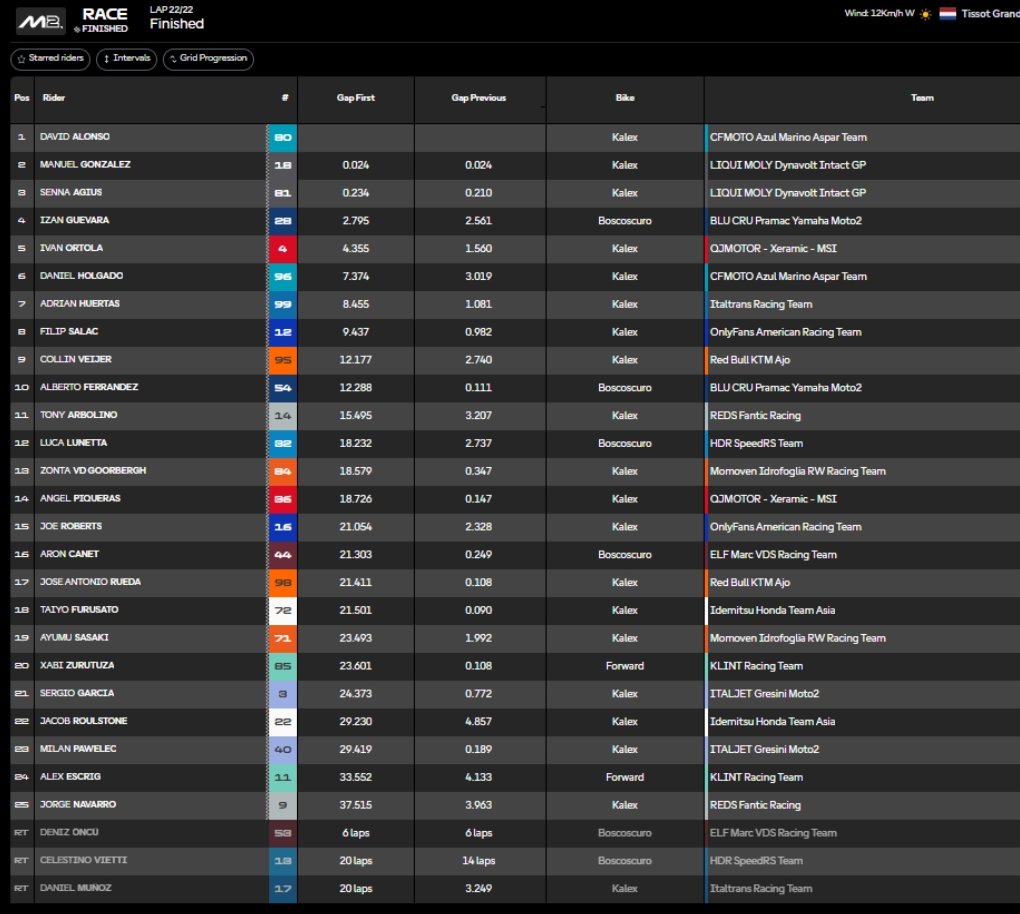Select rider JORGE NAVARRO
This screenshot has width=1020, height=914.
pos(78,805)
